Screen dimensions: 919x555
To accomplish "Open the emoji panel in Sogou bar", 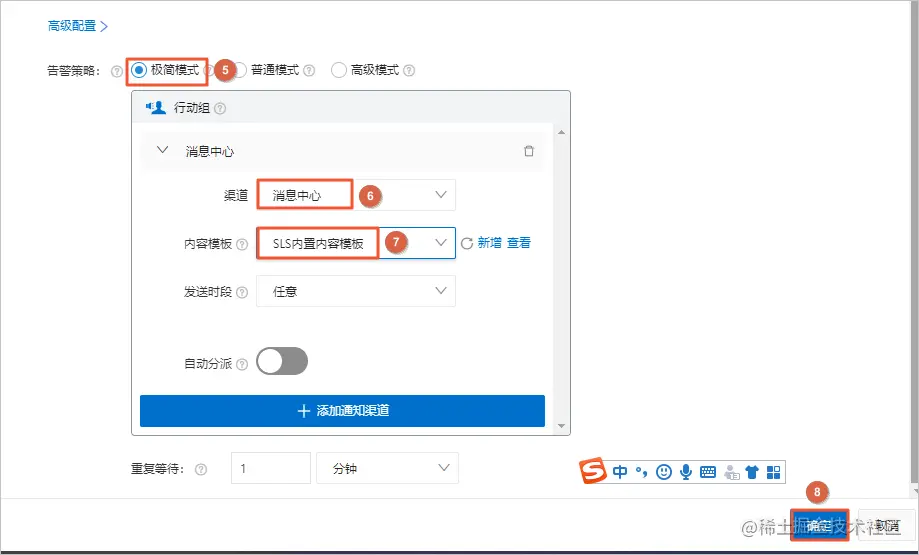I will tap(663, 472).
